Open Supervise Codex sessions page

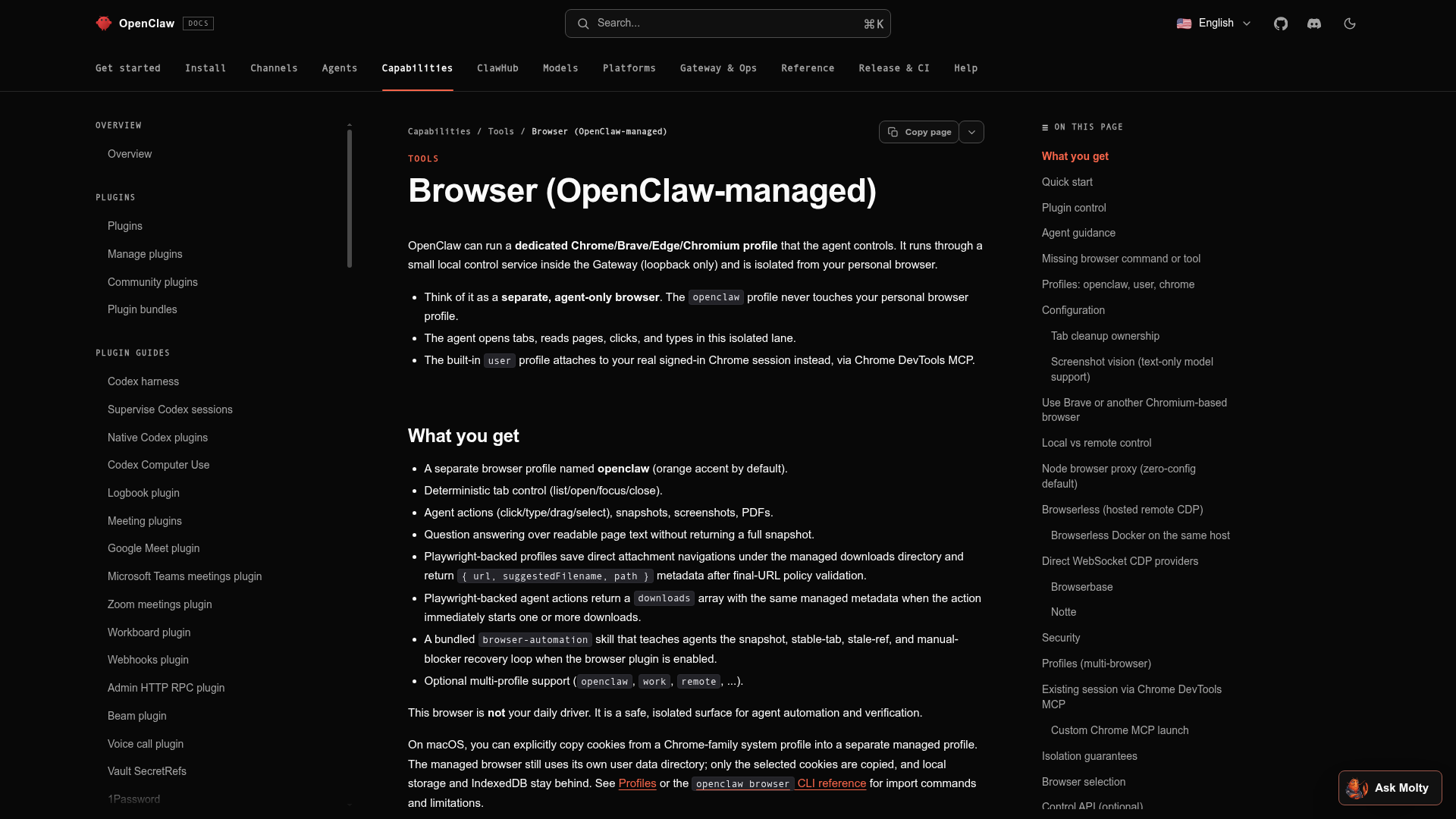pos(170,409)
